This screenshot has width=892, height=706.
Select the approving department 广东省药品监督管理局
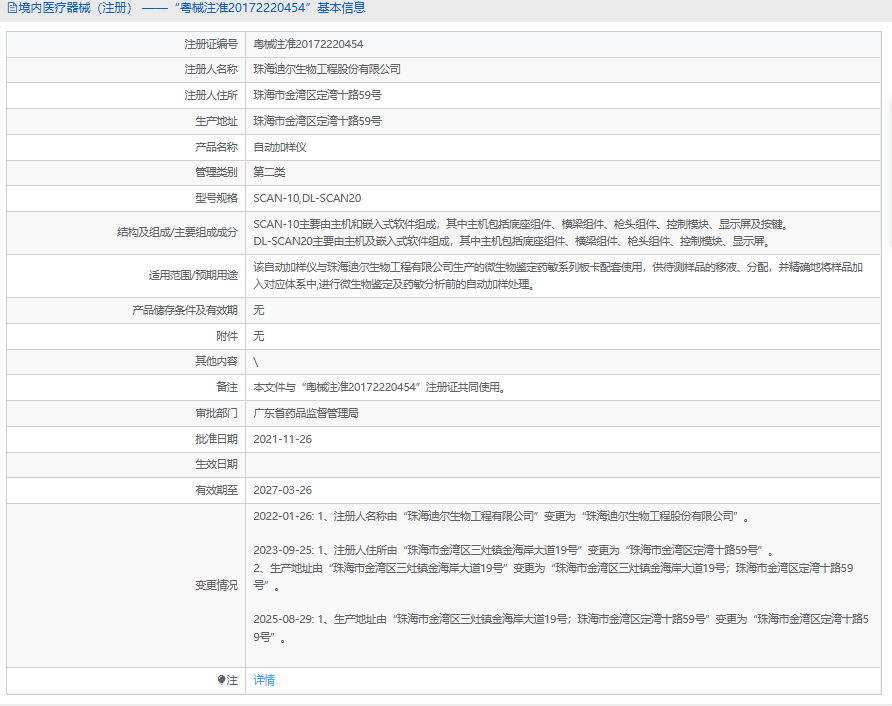point(305,413)
